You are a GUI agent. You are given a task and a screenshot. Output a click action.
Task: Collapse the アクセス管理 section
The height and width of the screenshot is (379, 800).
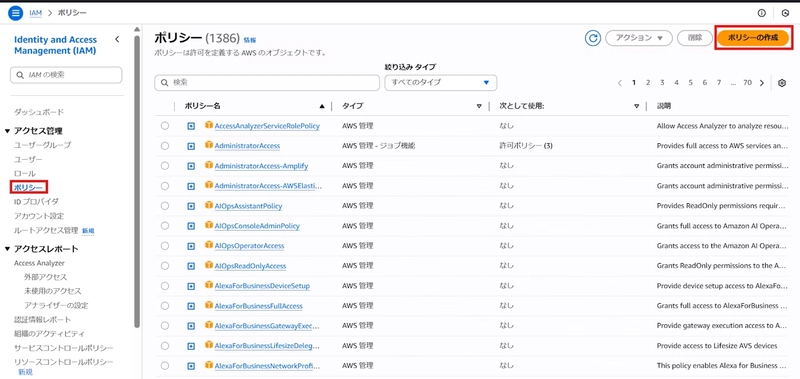(x=8, y=131)
